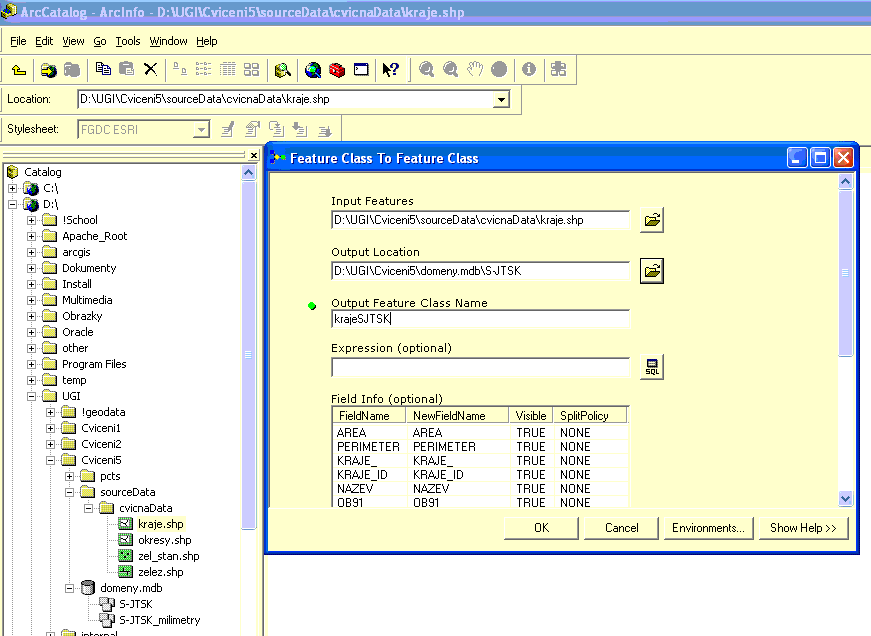Screen dimensions: 871x636
Task: Browse for Input Features
Action: (x=652, y=220)
